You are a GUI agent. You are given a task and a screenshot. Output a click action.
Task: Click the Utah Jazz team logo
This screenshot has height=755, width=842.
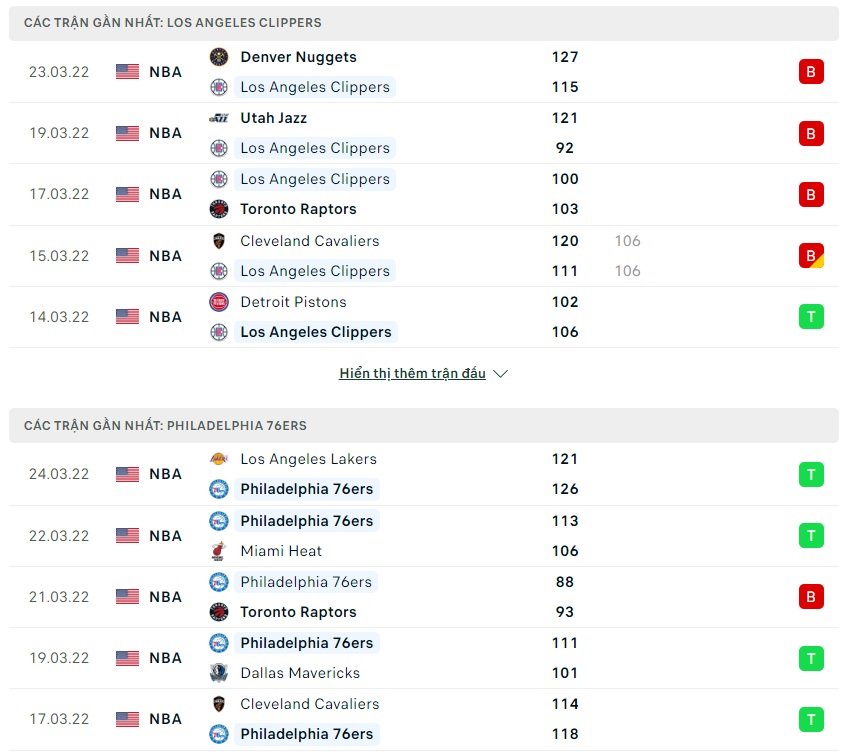219,118
